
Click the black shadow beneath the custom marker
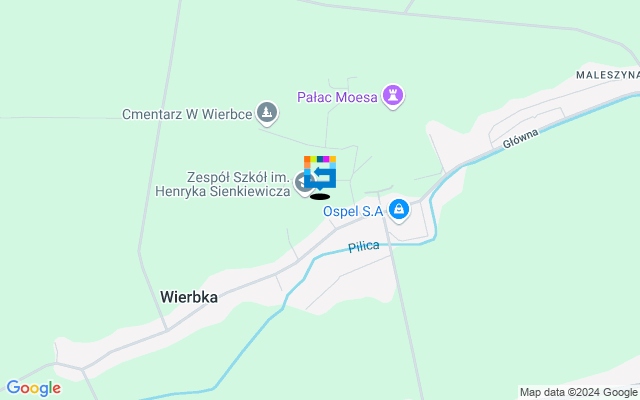click(x=320, y=197)
